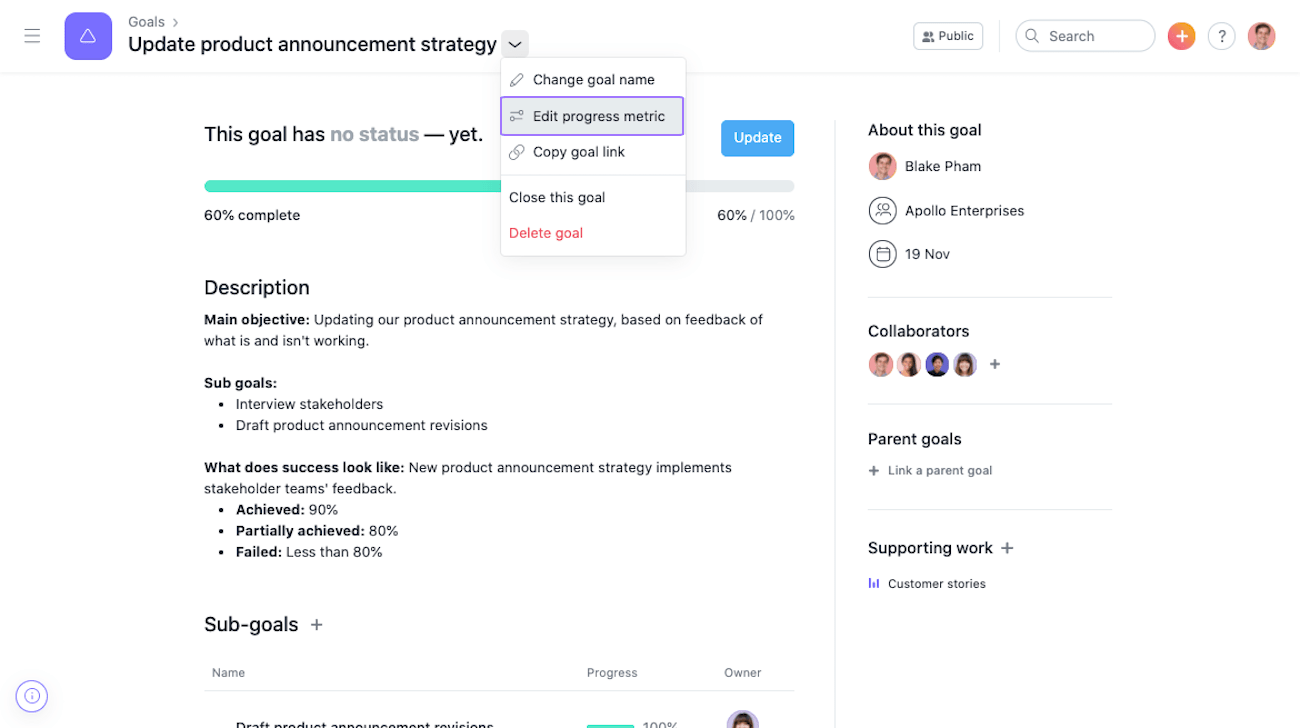Collapse the goal name dropdown arrow
The width and height of the screenshot is (1300, 728).
coord(515,44)
